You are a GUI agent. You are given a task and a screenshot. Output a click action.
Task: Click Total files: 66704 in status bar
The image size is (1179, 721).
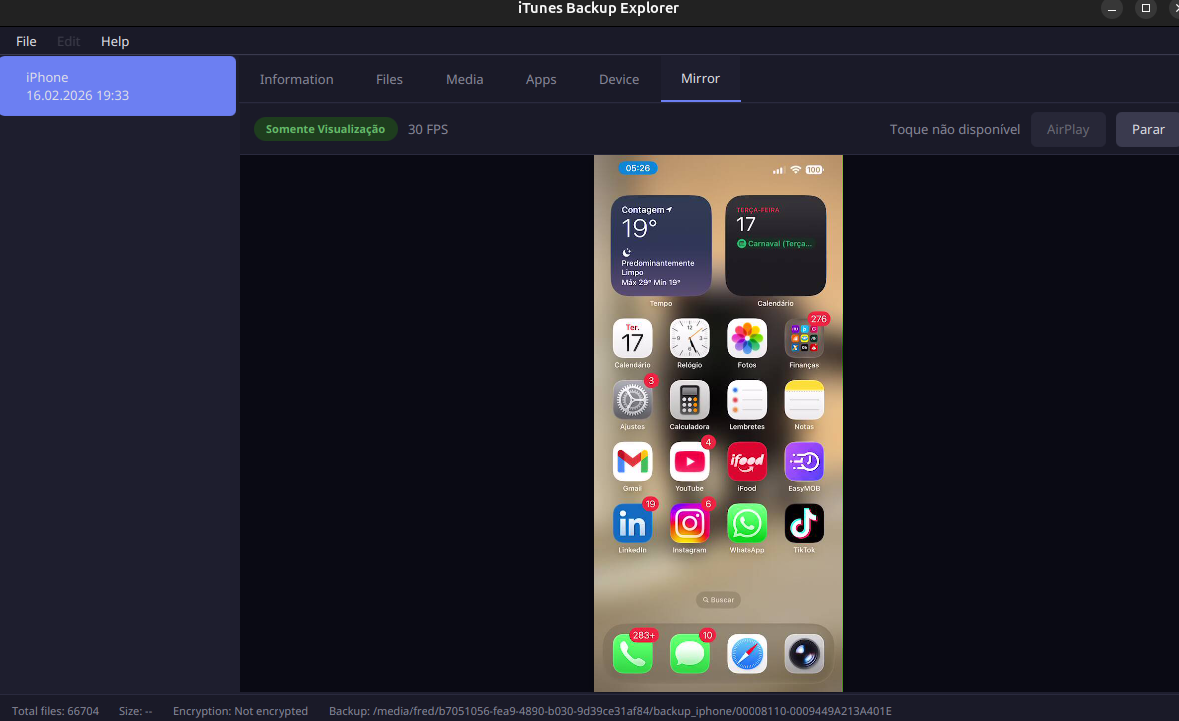[56, 711]
